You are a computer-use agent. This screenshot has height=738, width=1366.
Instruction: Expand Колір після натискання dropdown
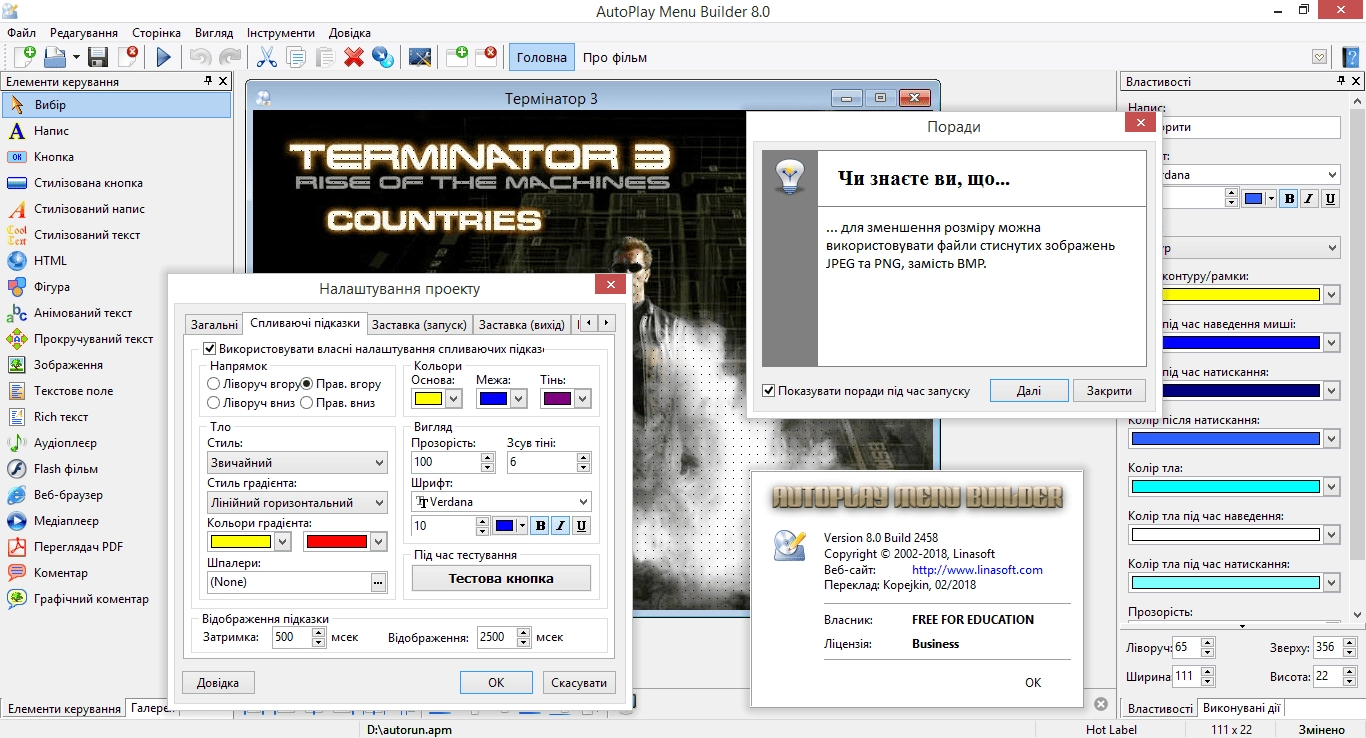tap(1331, 439)
